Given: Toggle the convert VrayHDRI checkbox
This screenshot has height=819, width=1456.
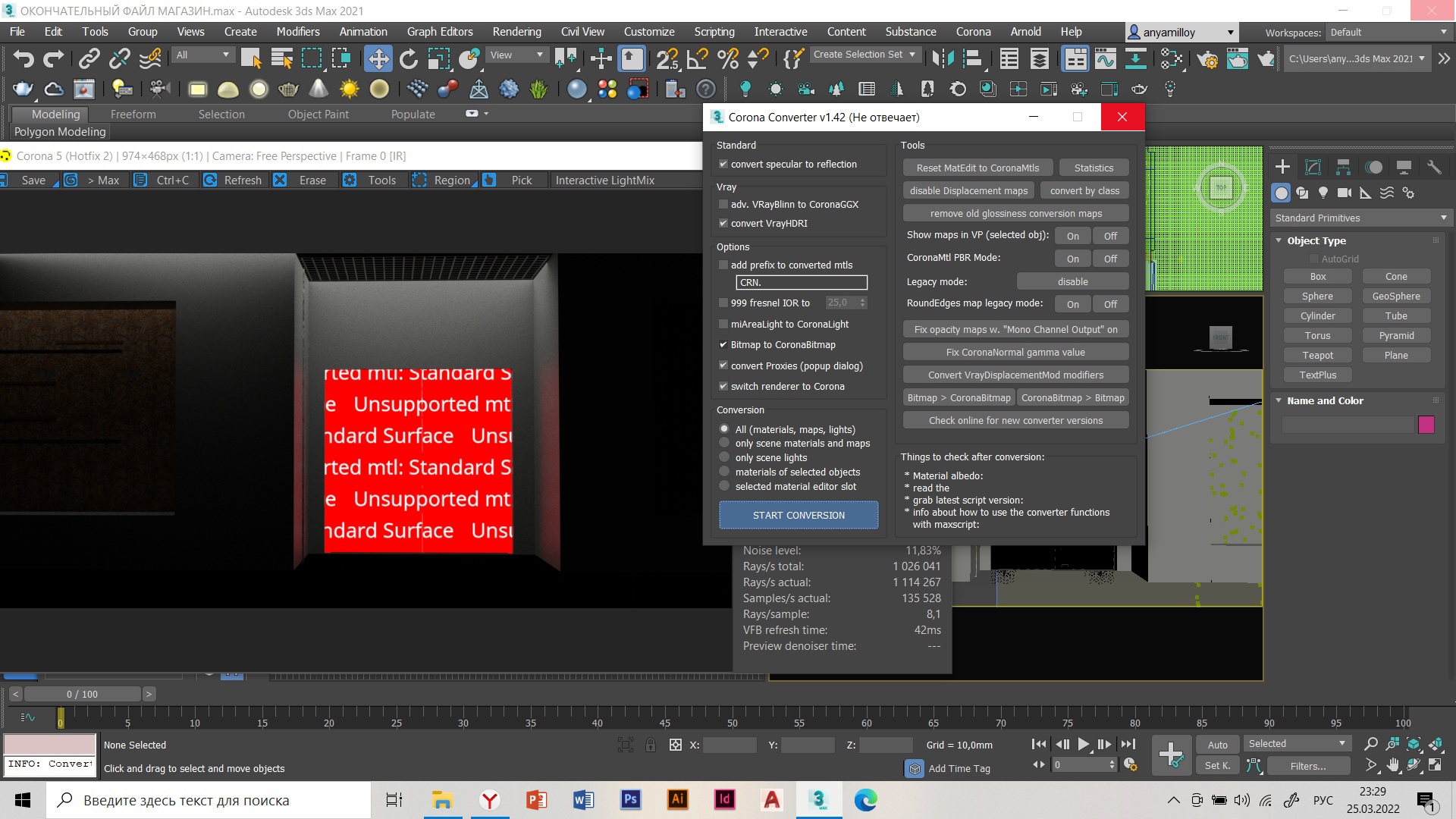Looking at the screenshot, I should point(723,223).
